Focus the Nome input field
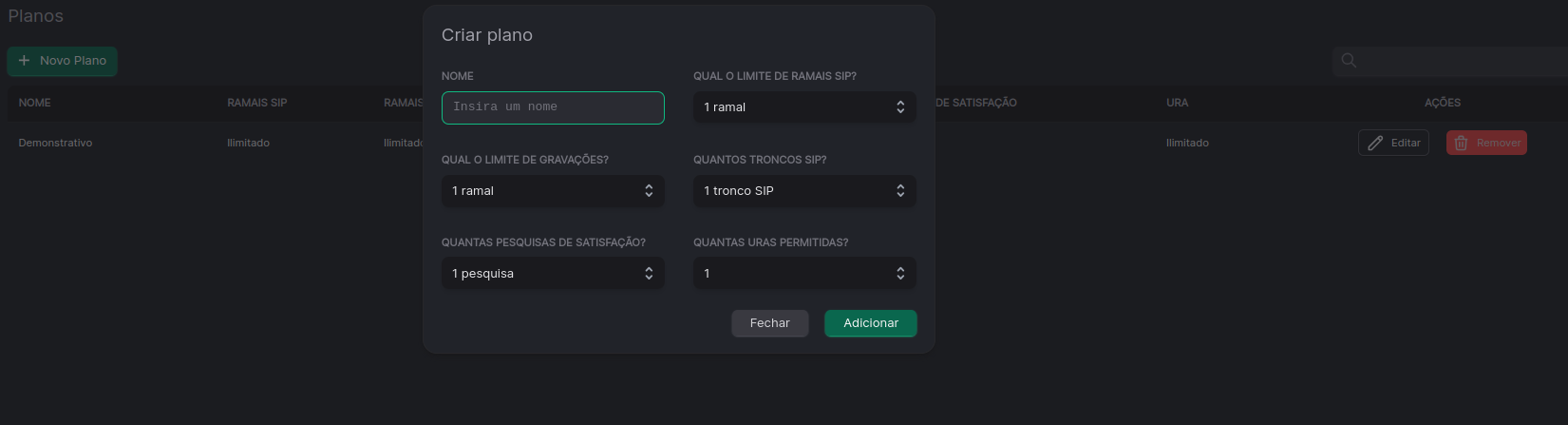The width and height of the screenshot is (1568, 425). 553,107
